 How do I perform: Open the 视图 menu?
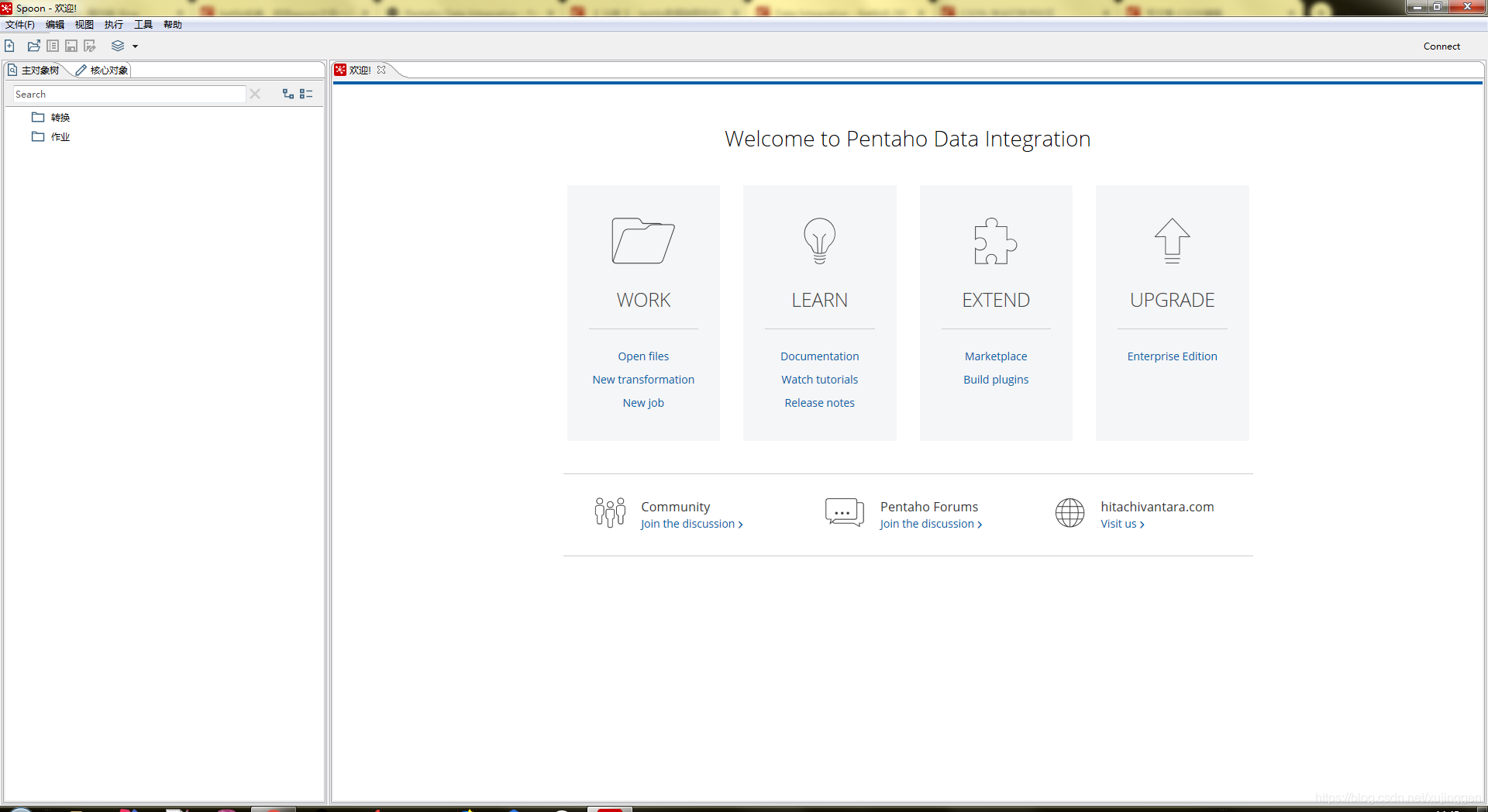tap(84, 25)
